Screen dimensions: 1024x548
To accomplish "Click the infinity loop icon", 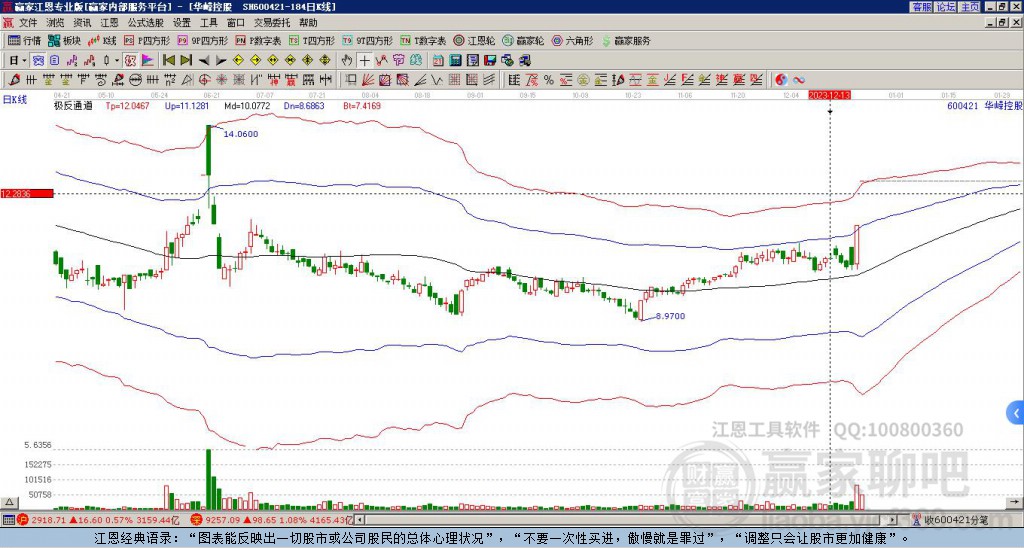I will click(x=799, y=80).
